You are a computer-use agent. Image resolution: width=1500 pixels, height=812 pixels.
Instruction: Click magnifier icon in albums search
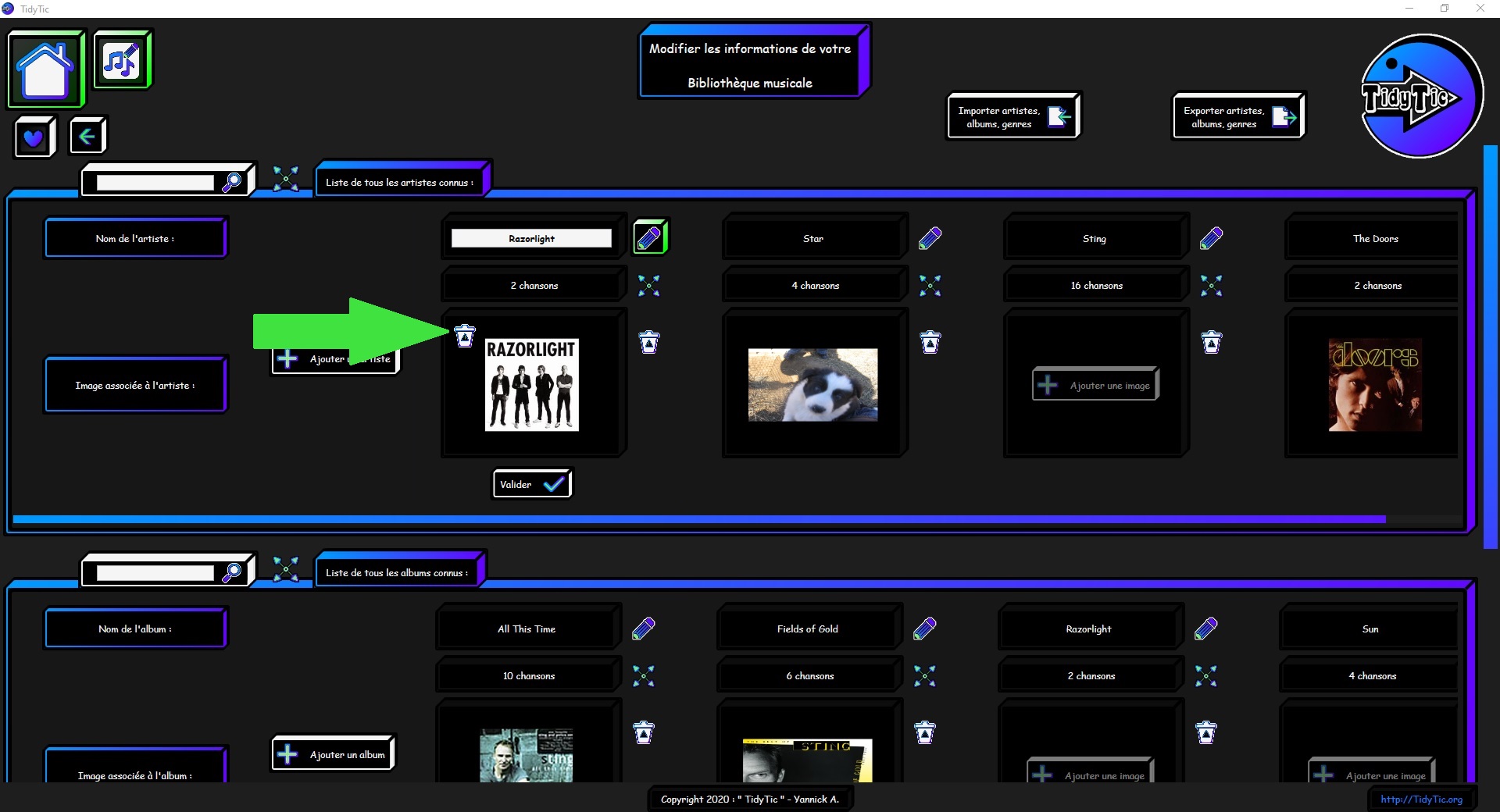232,572
